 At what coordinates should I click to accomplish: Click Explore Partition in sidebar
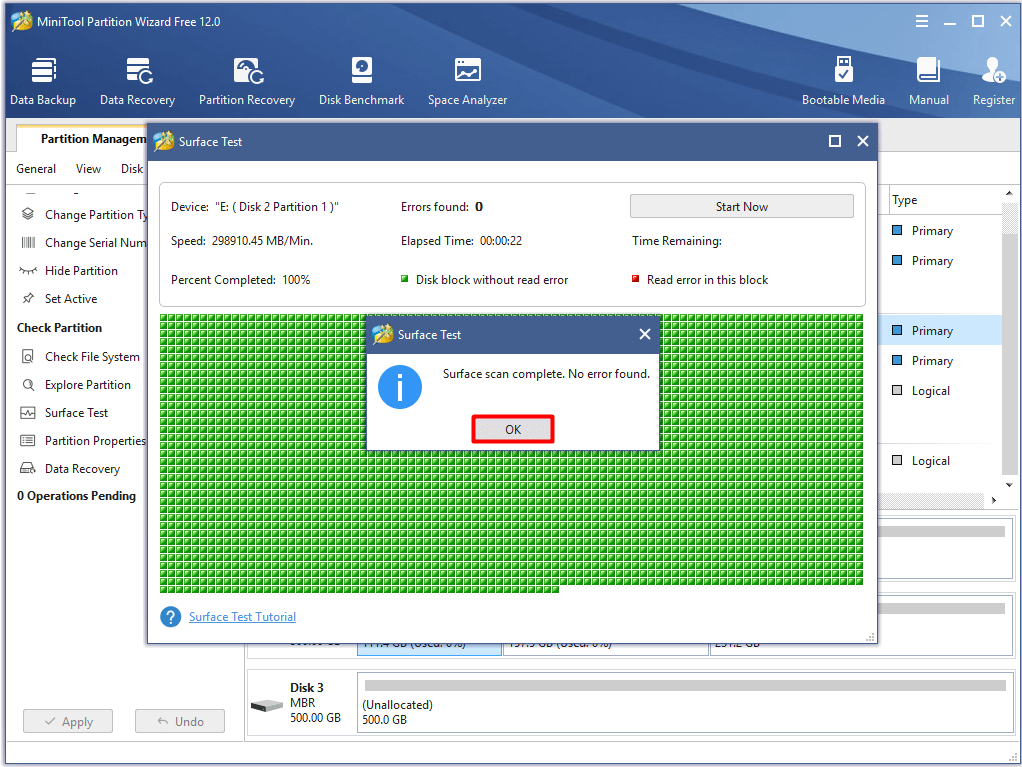point(76,384)
